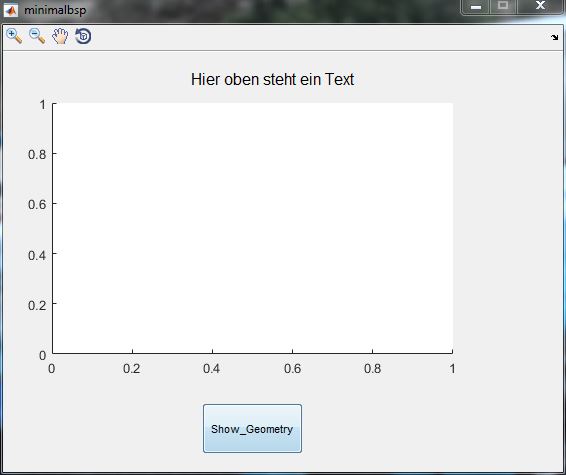Click the x-axis tick label 0.6
The width and height of the screenshot is (566, 475).
292,369
